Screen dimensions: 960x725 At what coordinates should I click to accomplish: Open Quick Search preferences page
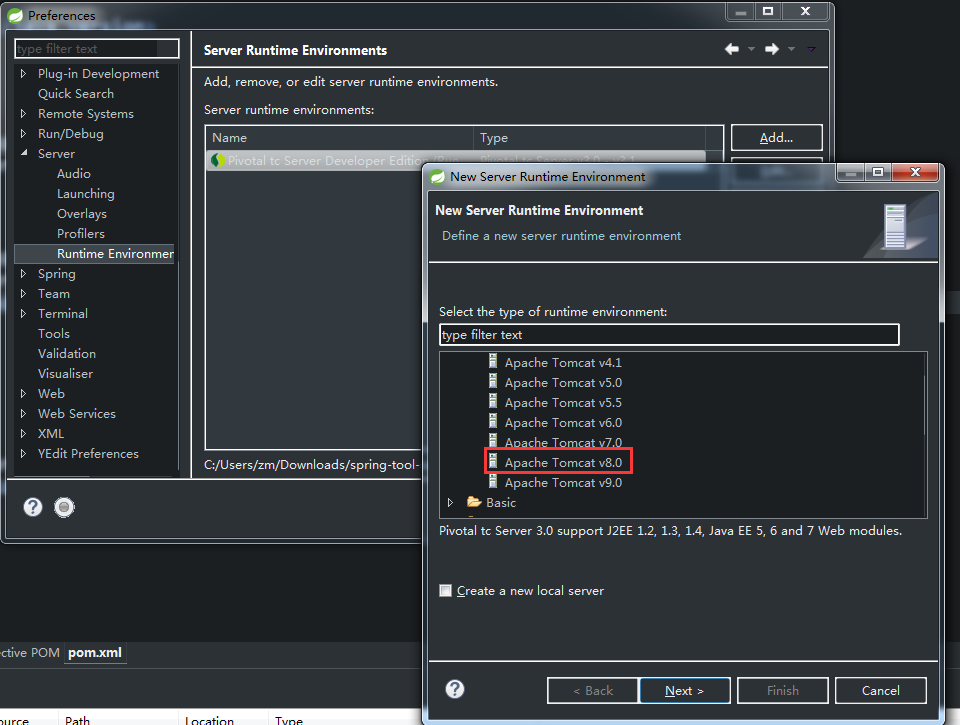point(76,94)
